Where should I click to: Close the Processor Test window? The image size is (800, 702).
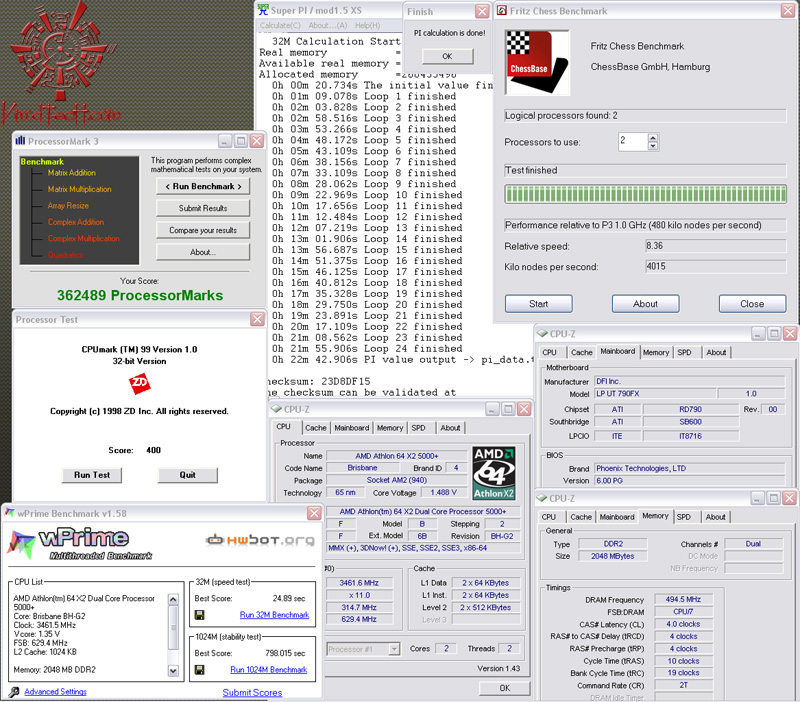257,319
